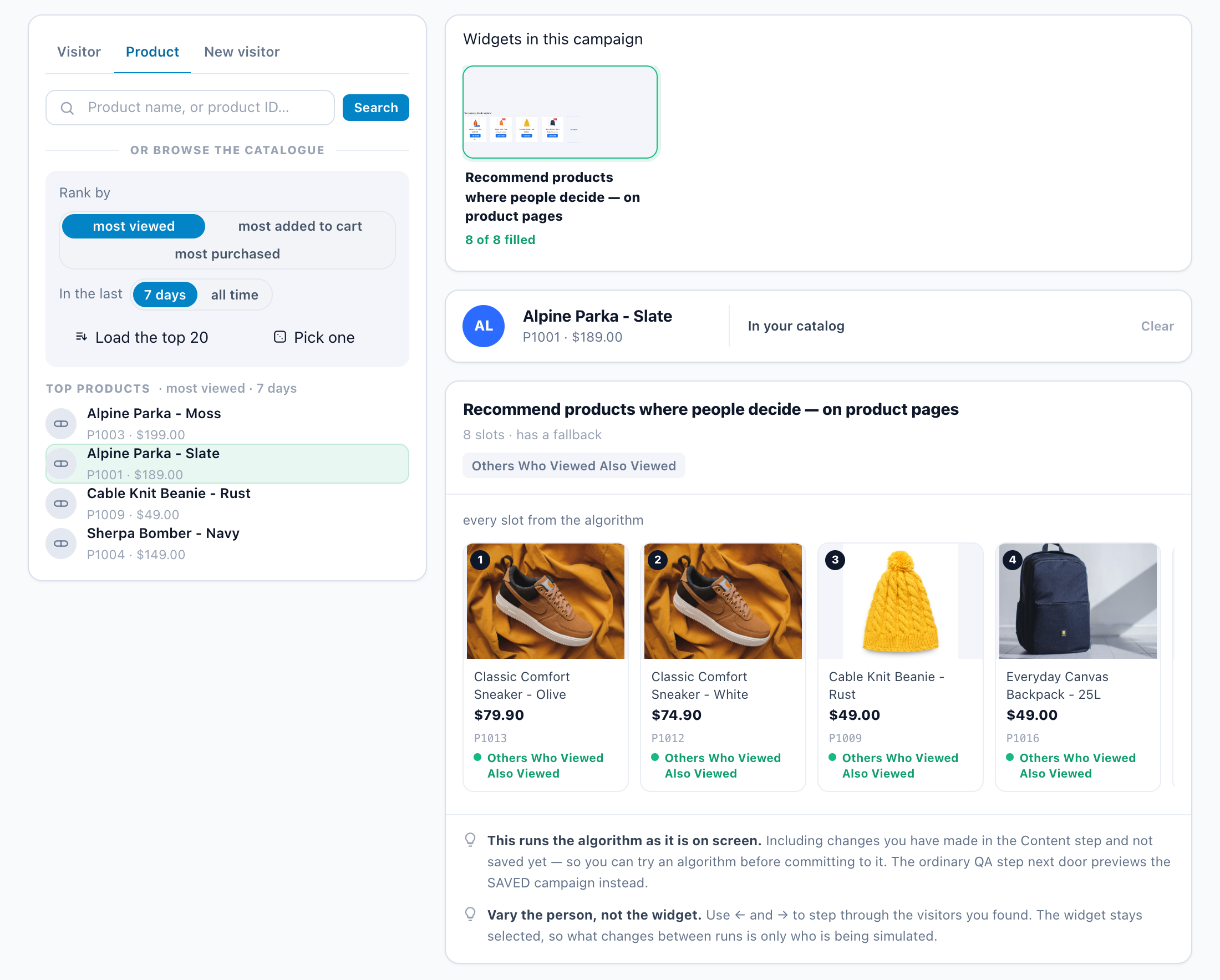Click the P1013 product ID
This screenshot has height=980, width=1220.
point(491,738)
